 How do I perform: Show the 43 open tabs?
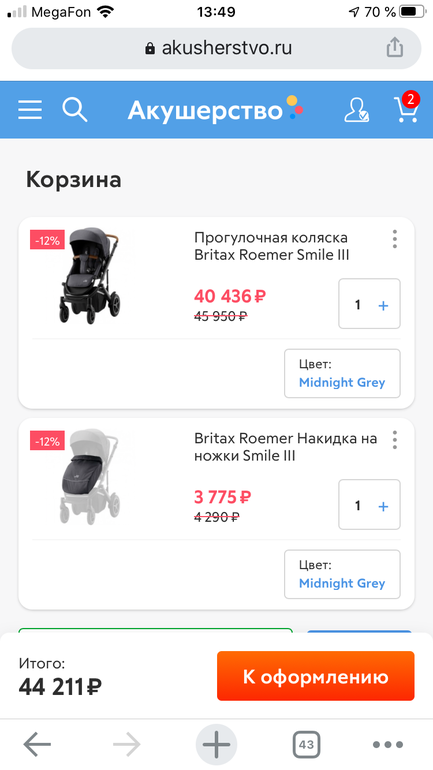point(306,744)
